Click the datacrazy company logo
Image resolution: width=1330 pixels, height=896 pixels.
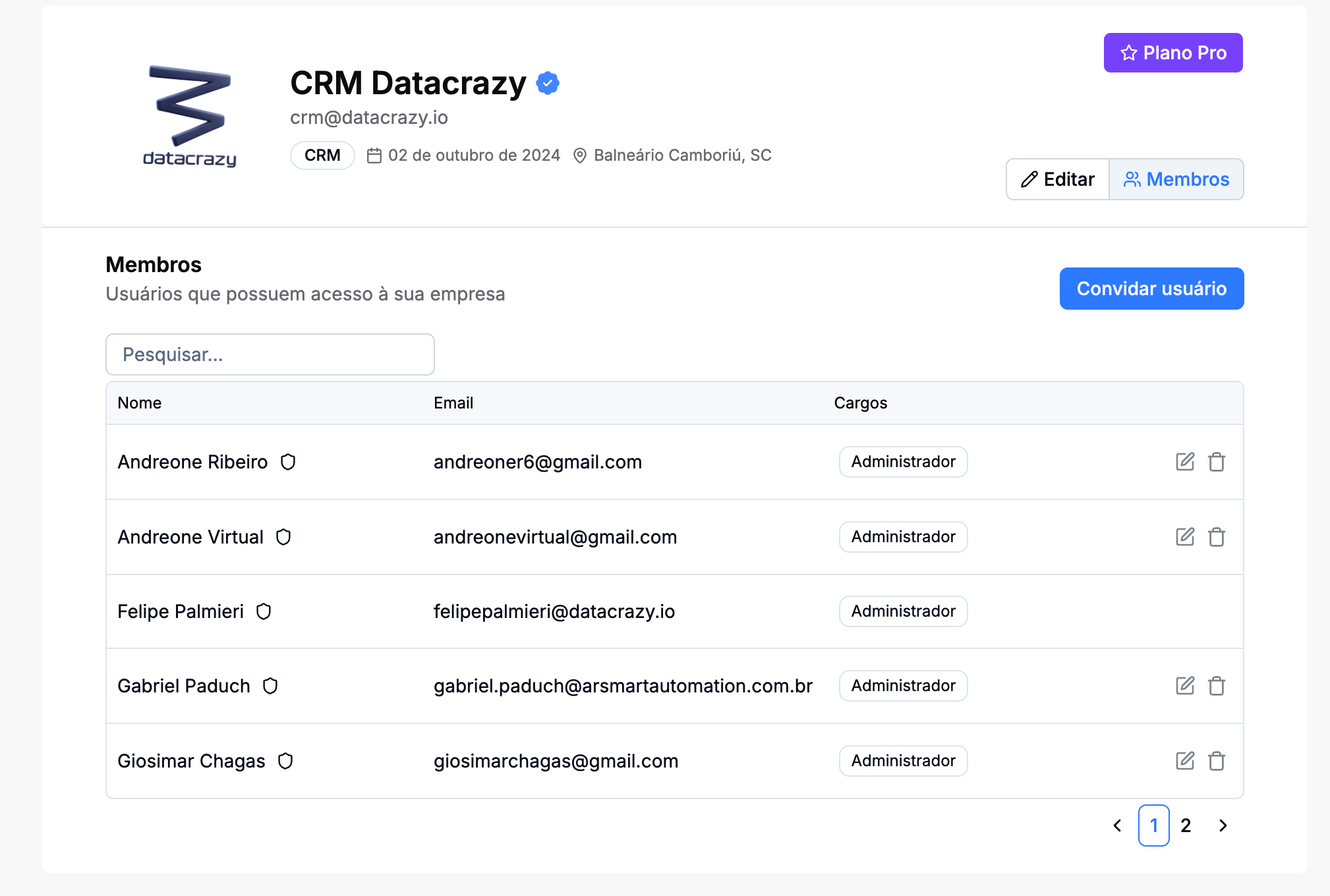tap(190, 115)
